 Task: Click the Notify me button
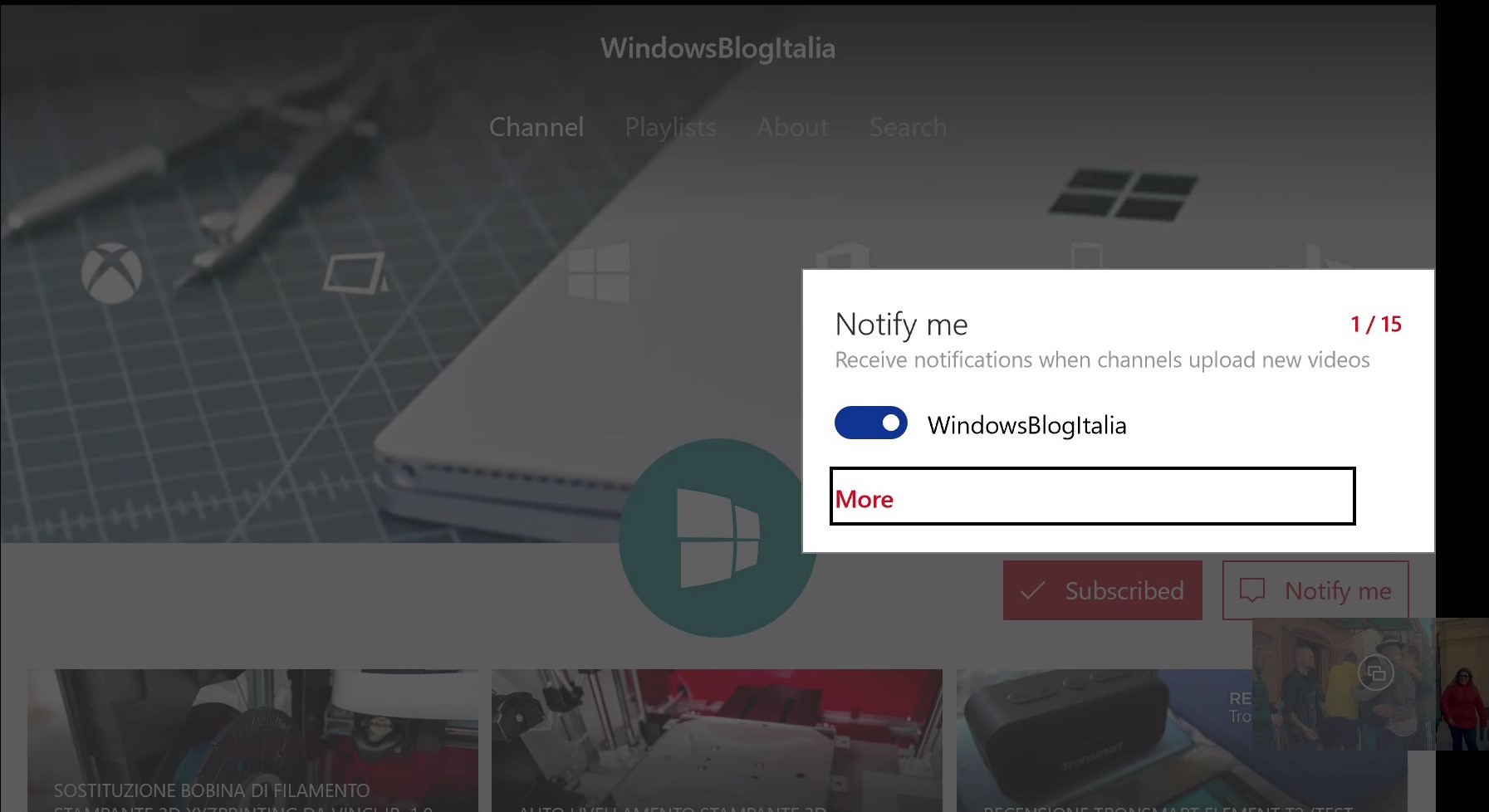pyautogui.click(x=1315, y=590)
